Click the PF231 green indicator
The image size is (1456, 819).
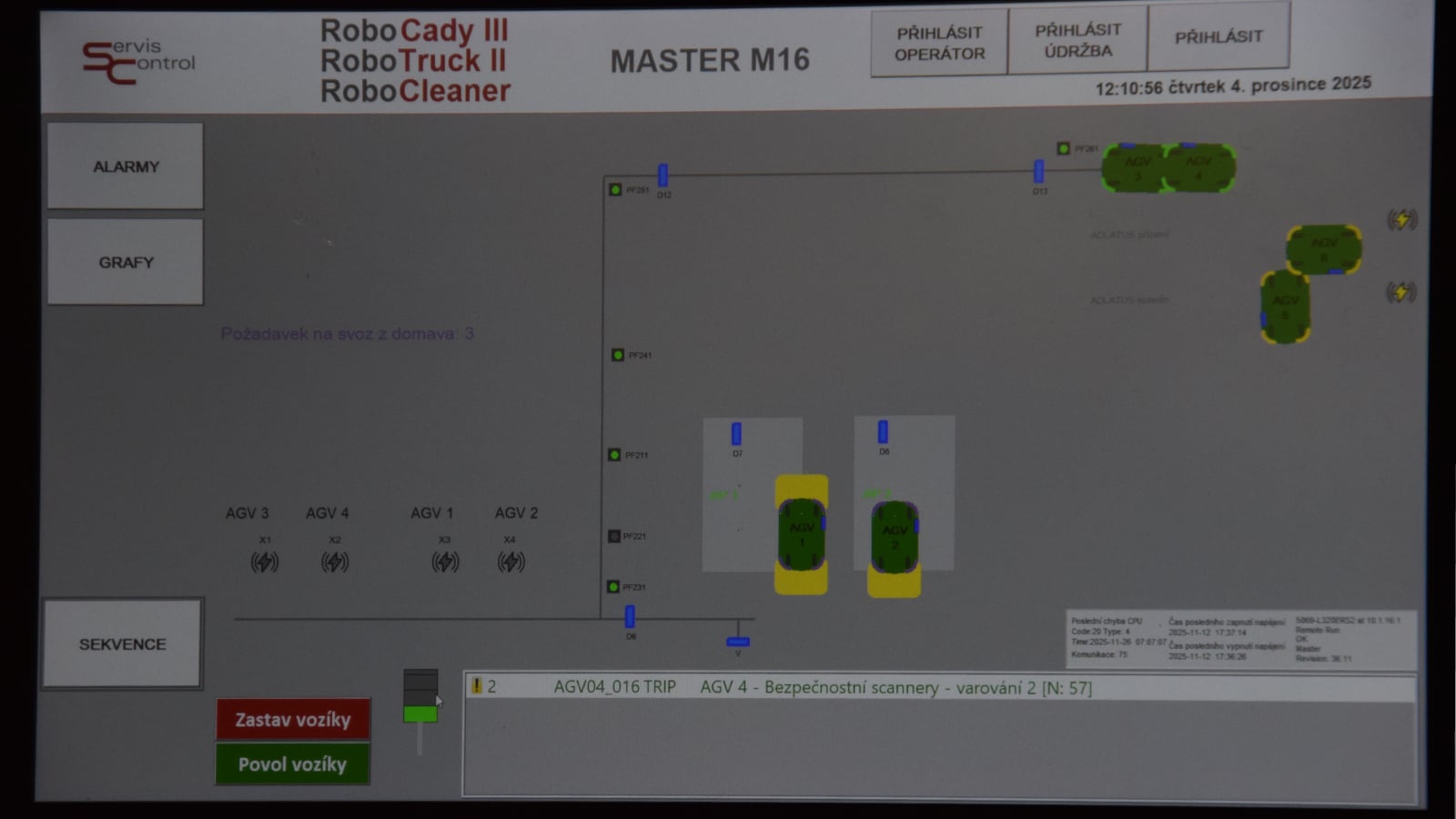click(x=613, y=587)
